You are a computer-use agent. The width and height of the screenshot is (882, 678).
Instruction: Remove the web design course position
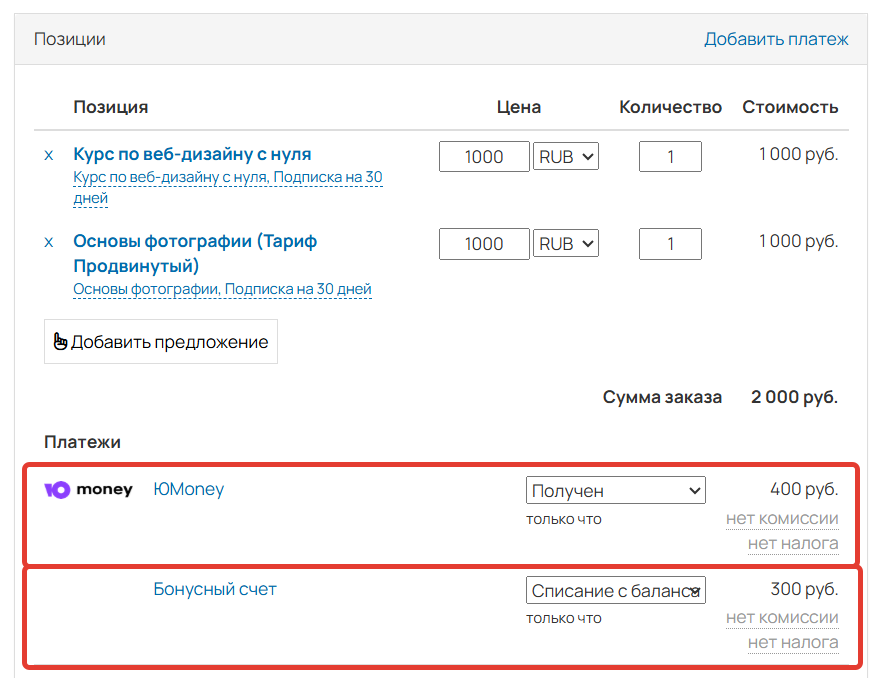[49, 156]
